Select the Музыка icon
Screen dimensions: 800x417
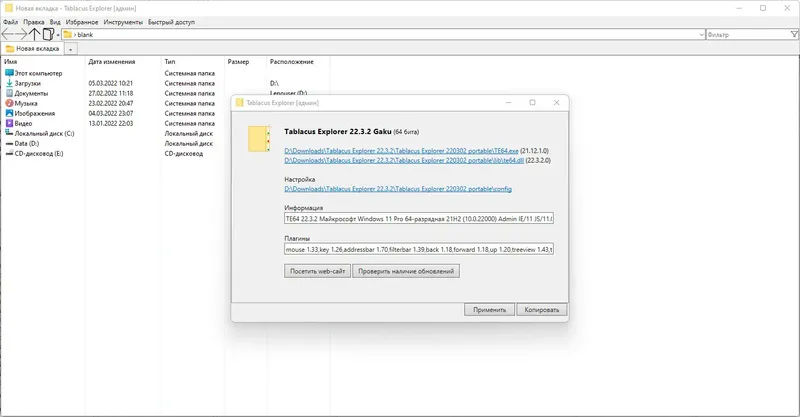click(9, 103)
